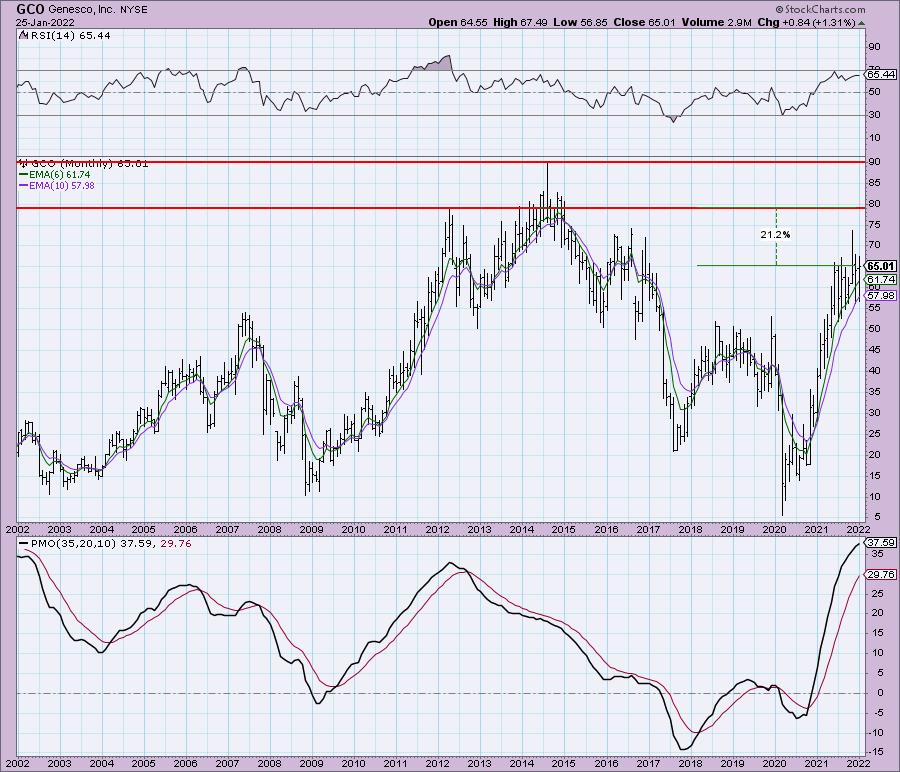Select the Low 56.85 value
900x772 pixels.
pos(580,22)
